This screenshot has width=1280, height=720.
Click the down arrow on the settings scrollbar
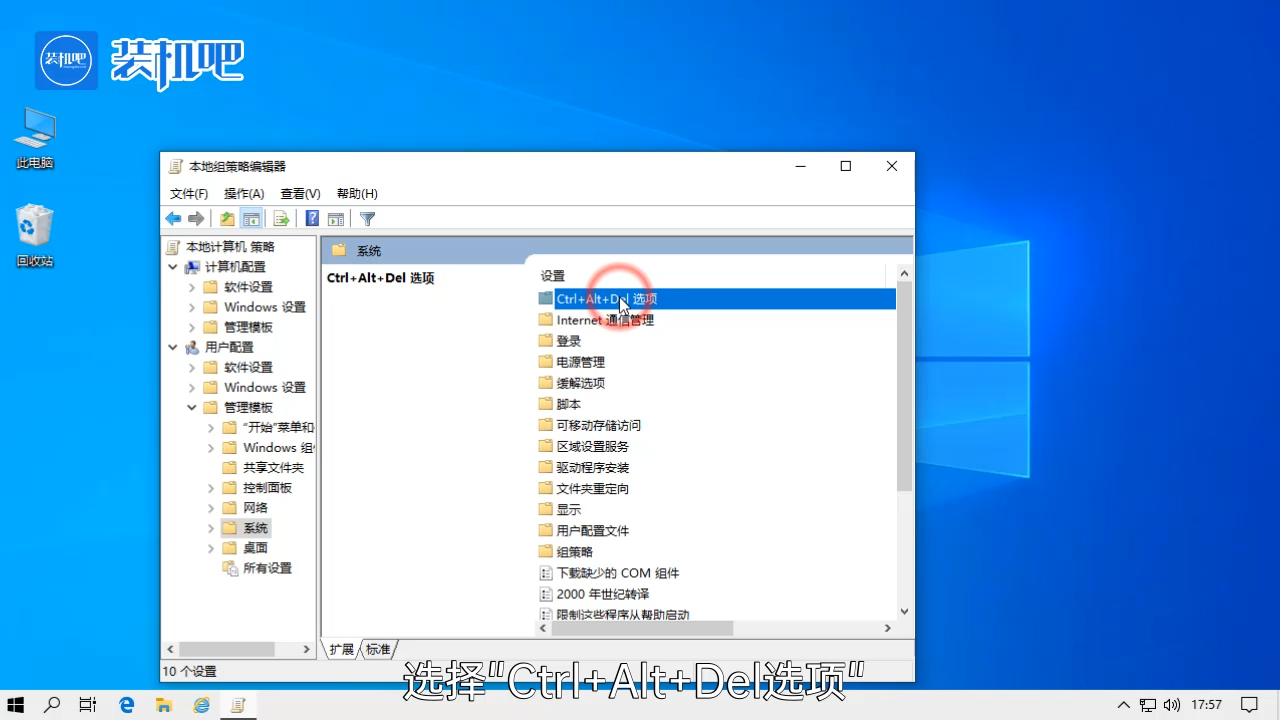pyautogui.click(x=903, y=611)
